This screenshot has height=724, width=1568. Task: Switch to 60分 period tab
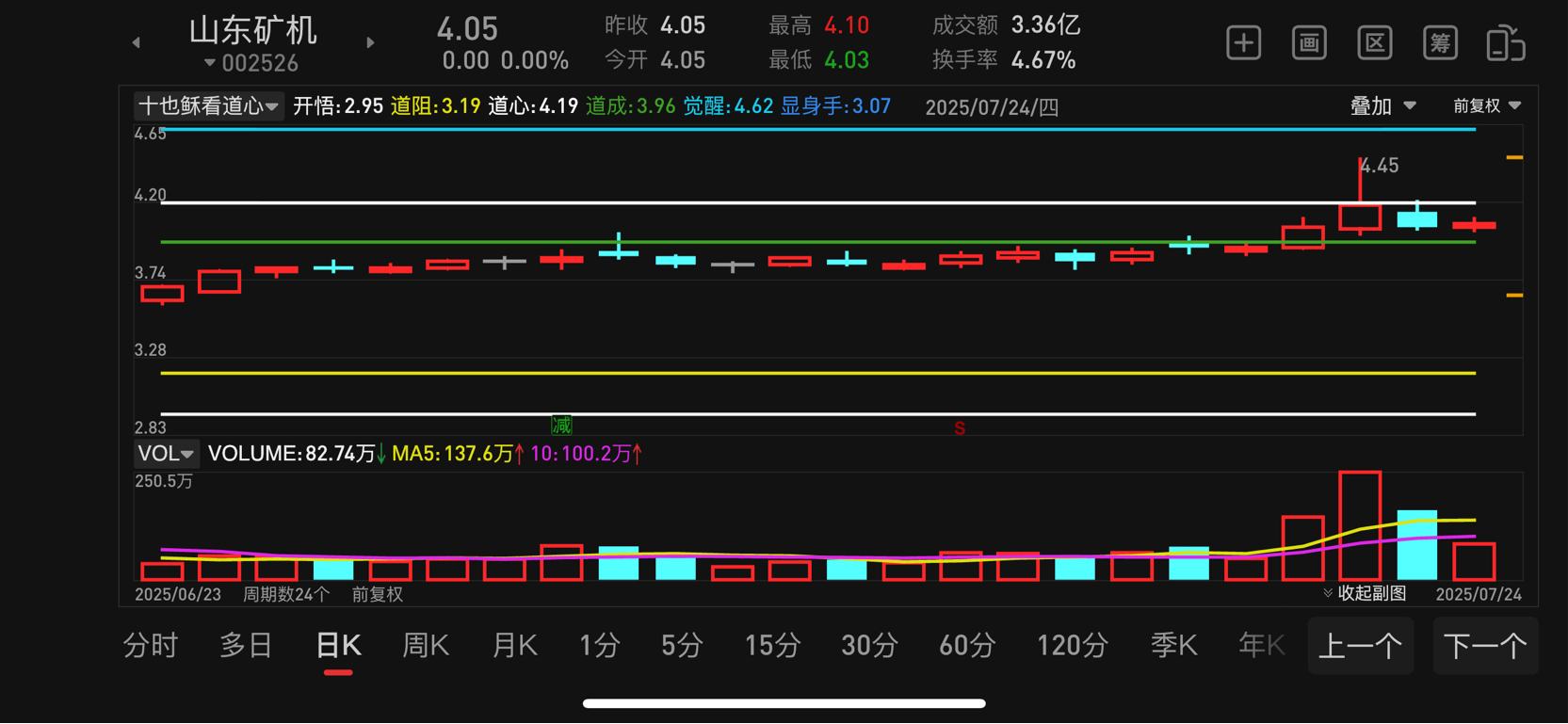[x=967, y=646]
